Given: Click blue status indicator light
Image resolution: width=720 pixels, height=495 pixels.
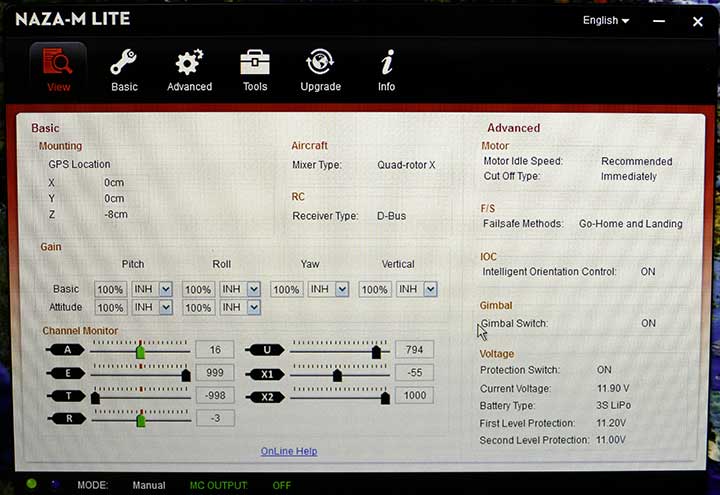Looking at the screenshot, I should click(55, 484).
